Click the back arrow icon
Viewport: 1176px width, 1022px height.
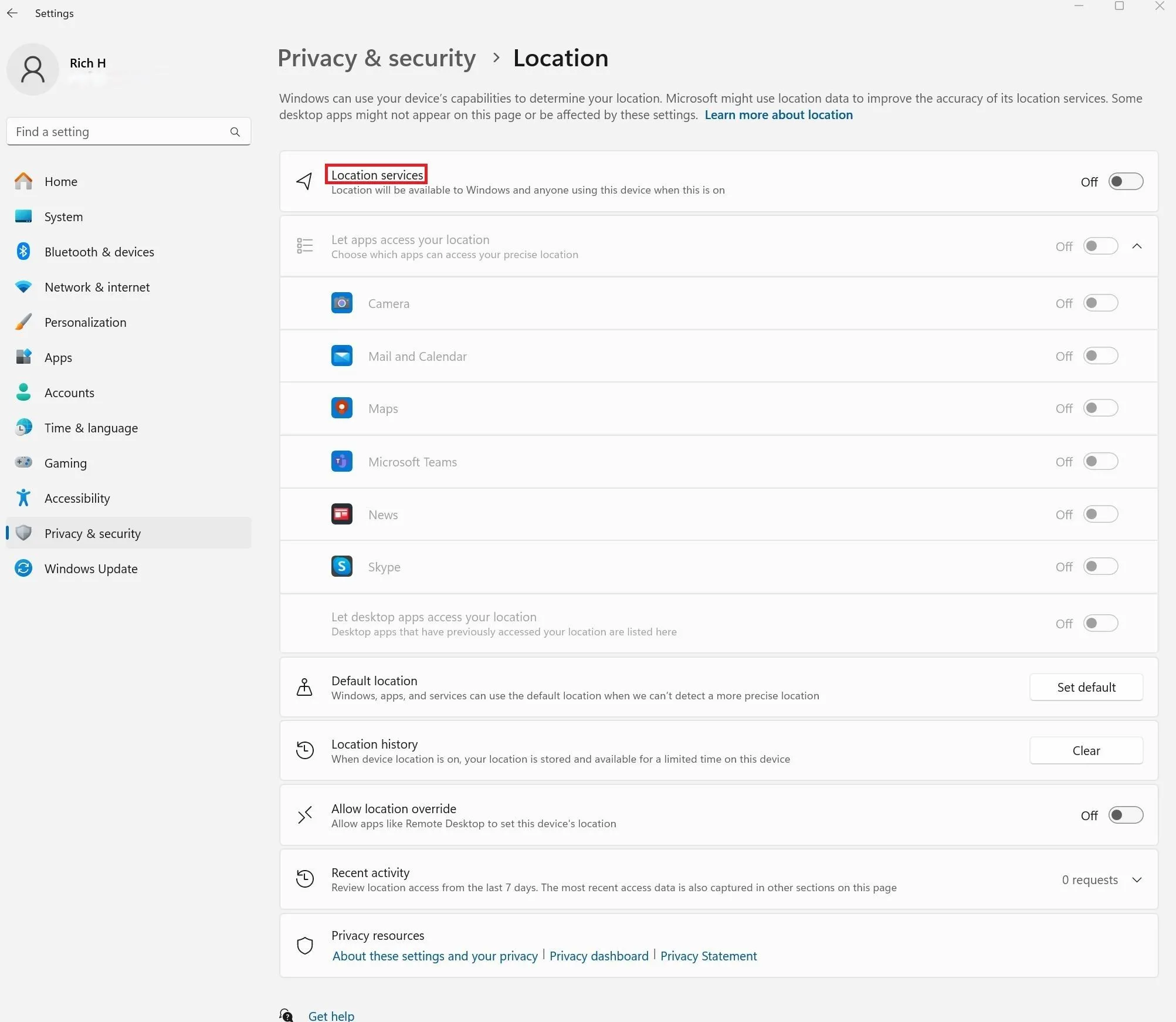(x=12, y=13)
